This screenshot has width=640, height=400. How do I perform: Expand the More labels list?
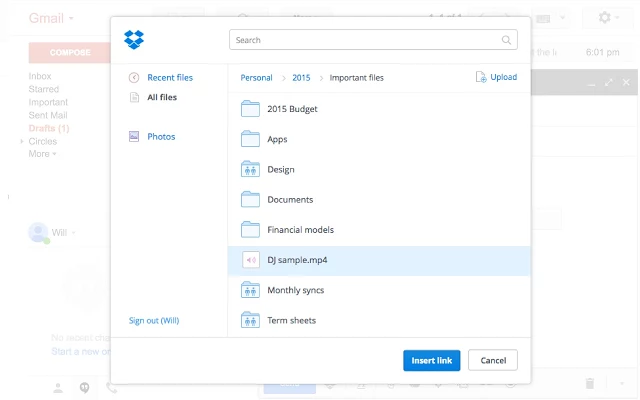point(42,154)
